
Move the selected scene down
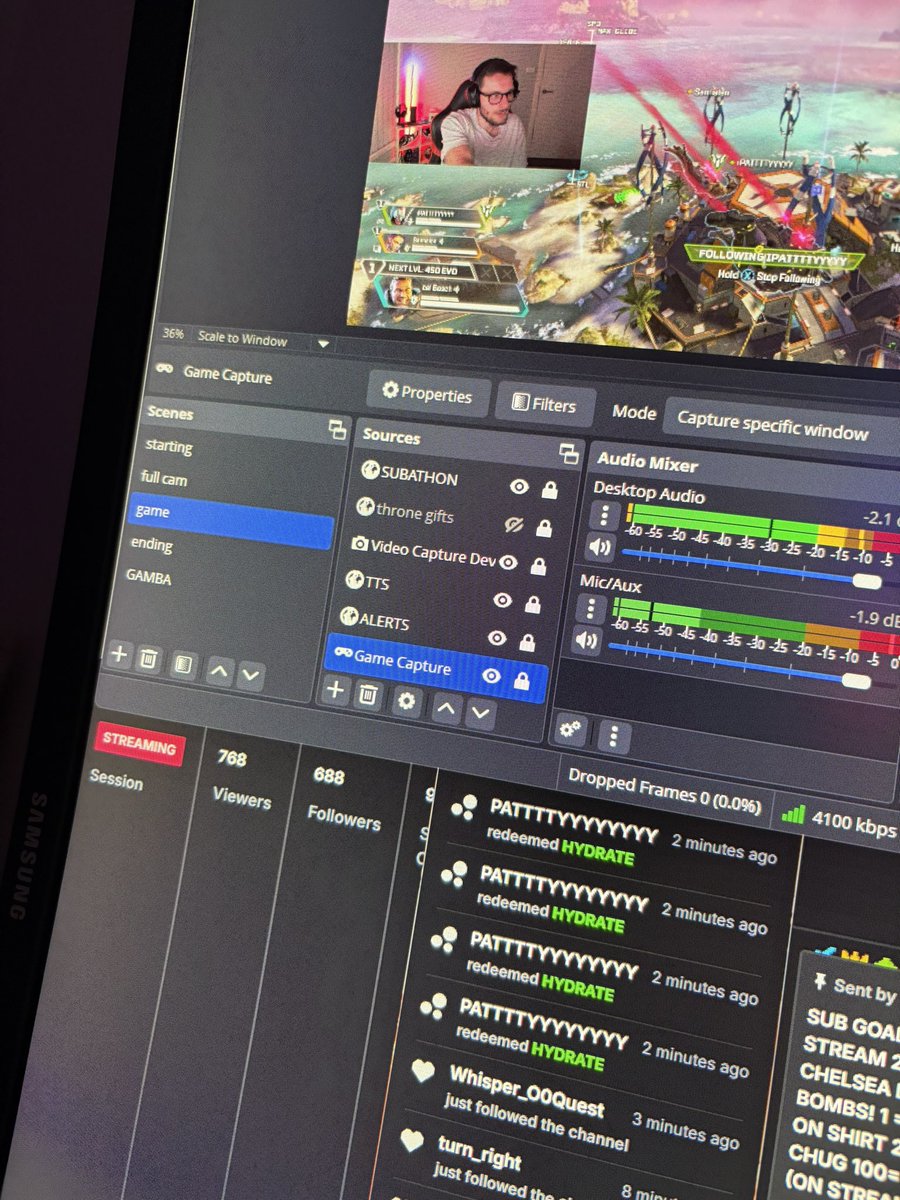coord(250,675)
